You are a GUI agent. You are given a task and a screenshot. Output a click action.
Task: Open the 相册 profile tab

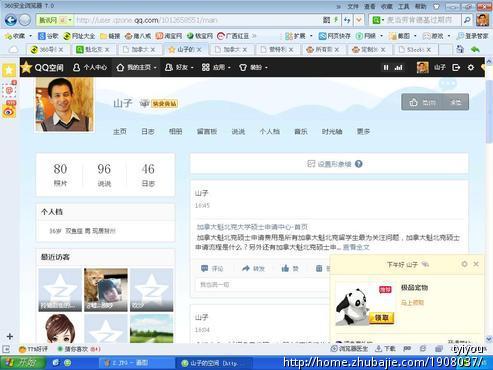pos(175,132)
